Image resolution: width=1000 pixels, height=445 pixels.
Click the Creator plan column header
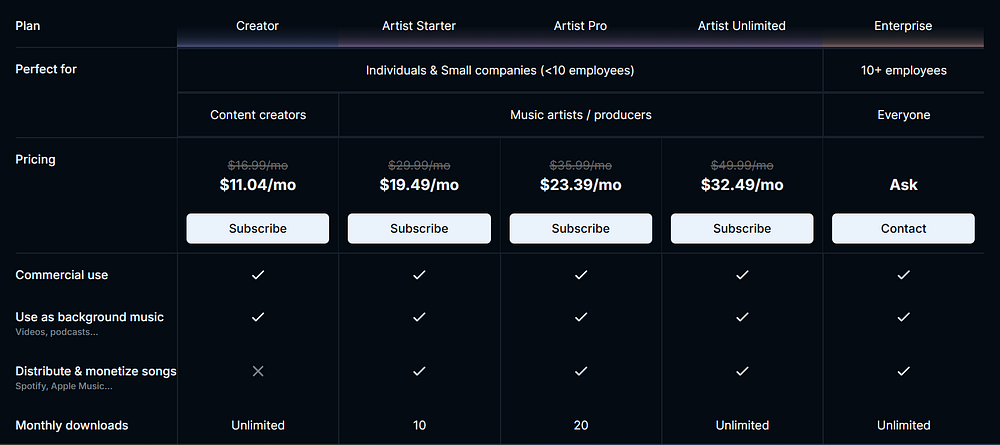(x=258, y=26)
